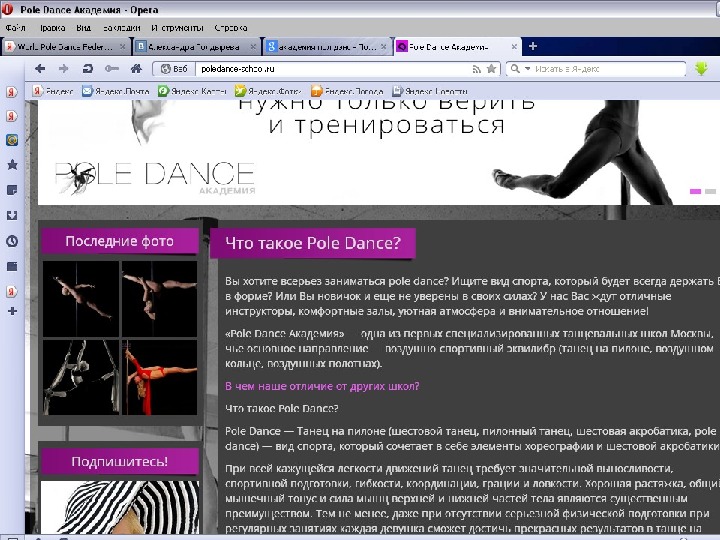Open the Справка menu
This screenshot has height=540, width=720.
pyautogui.click(x=231, y=28)
